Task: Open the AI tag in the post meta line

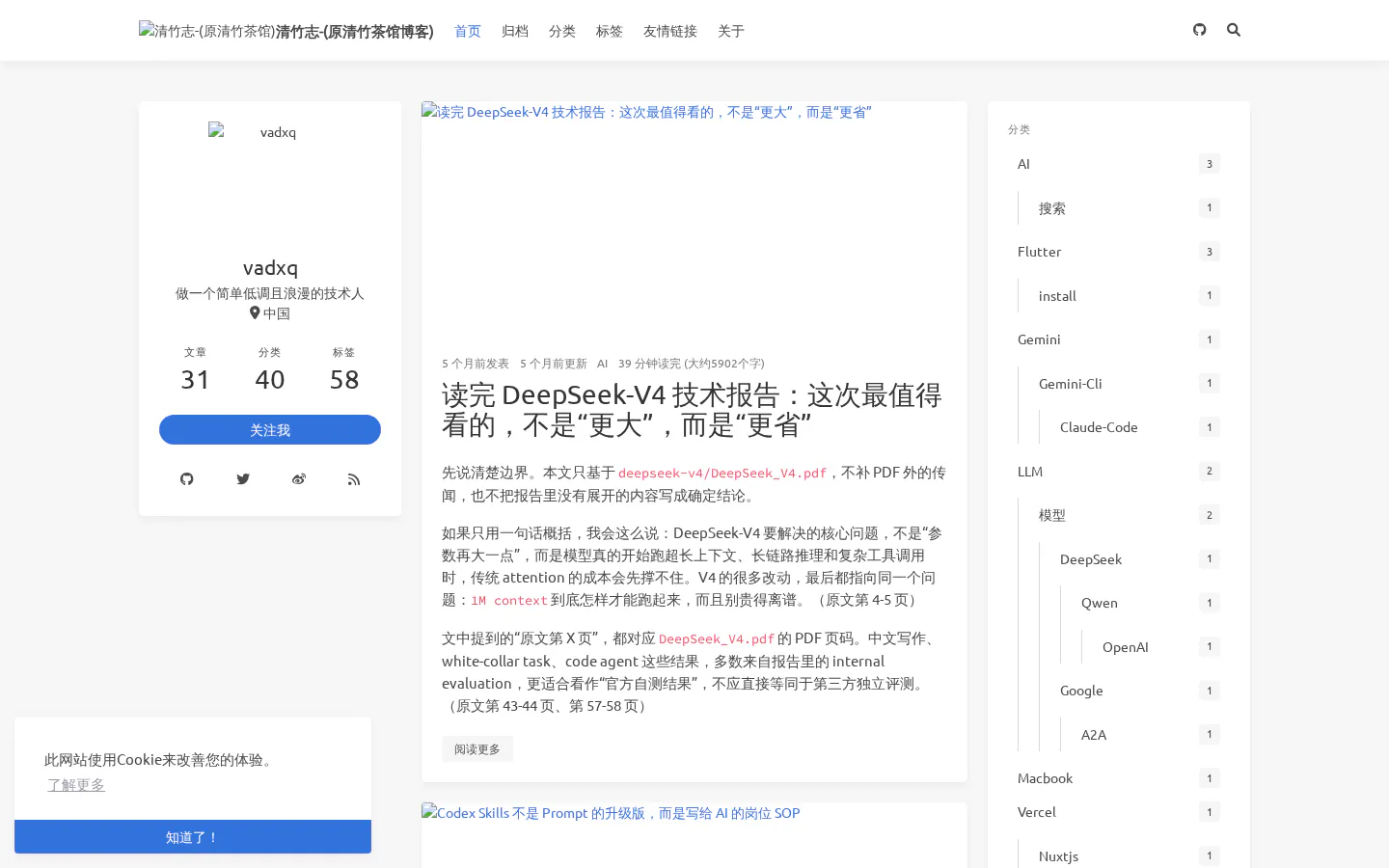Action: (602, 364)
